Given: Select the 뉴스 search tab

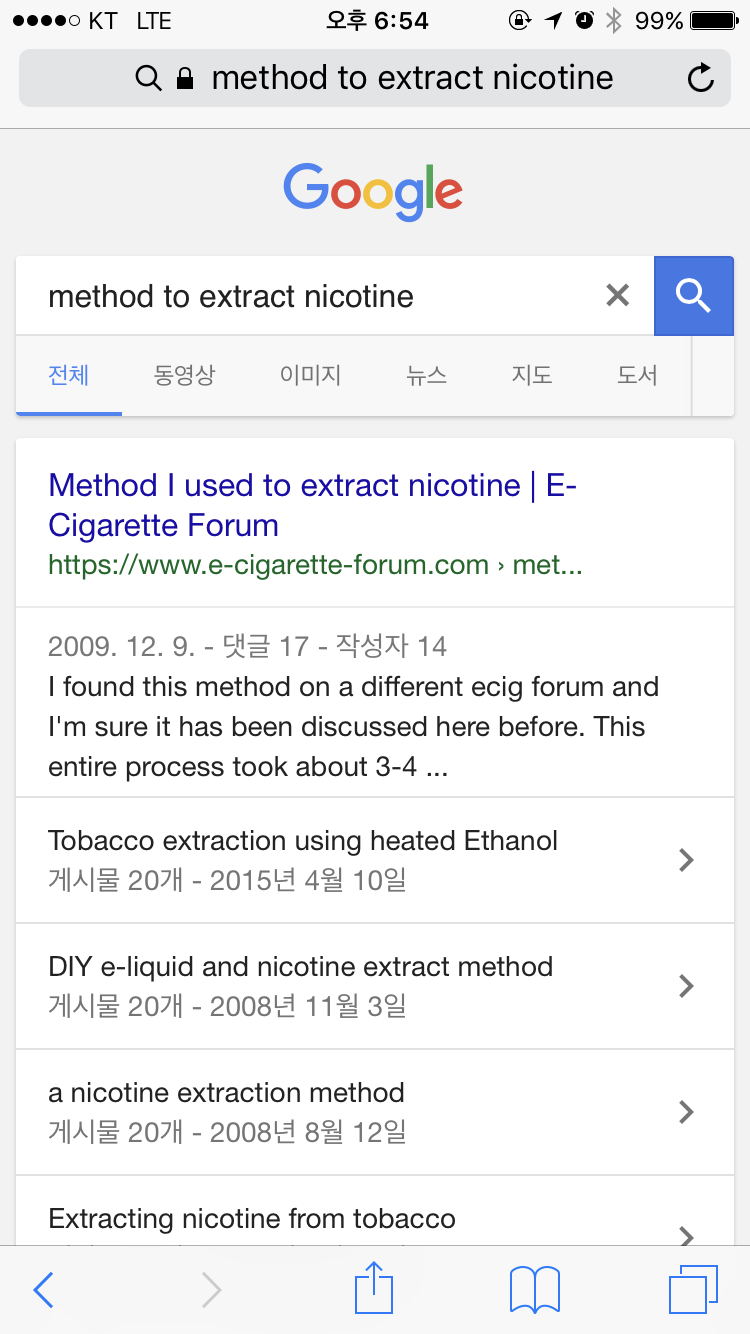Looking at the screenshot, I should [427, 376].
